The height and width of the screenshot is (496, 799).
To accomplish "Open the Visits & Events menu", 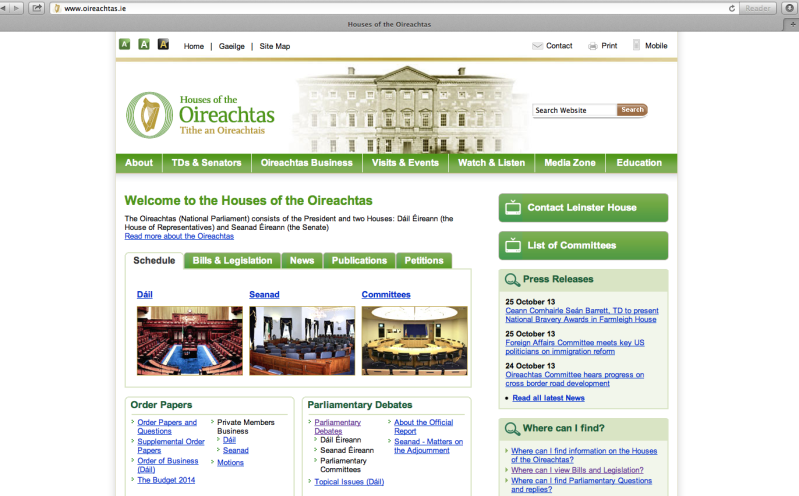I will coord(405,163).
